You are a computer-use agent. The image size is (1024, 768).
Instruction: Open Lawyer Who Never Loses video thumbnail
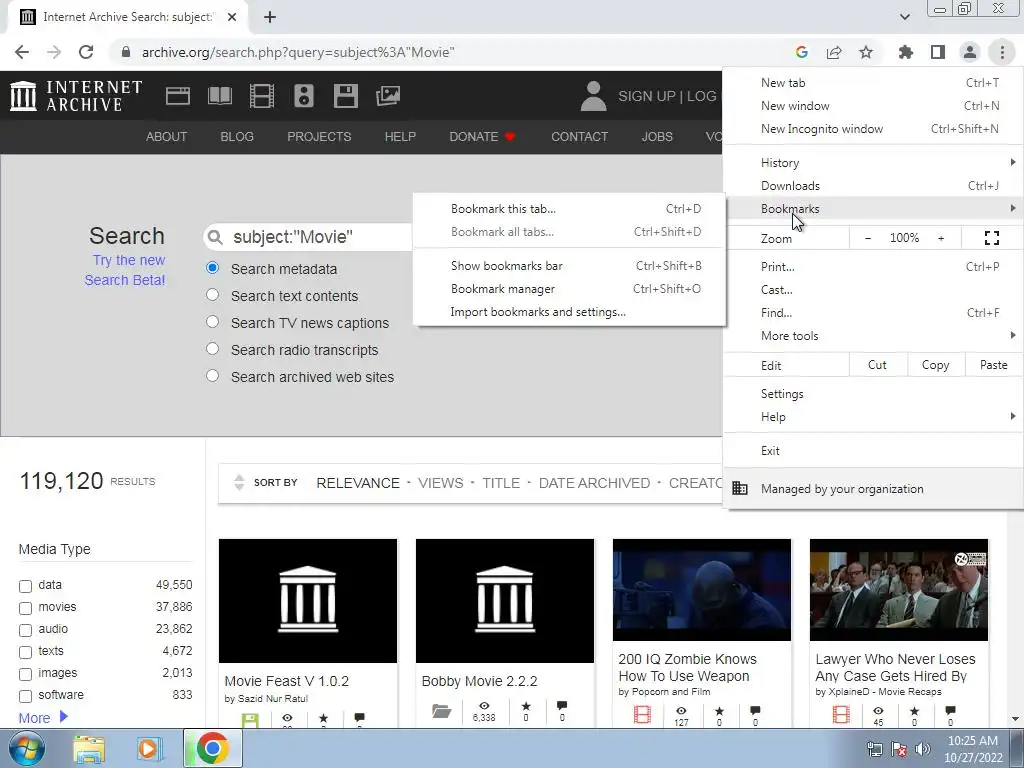(x=899, y=590)
